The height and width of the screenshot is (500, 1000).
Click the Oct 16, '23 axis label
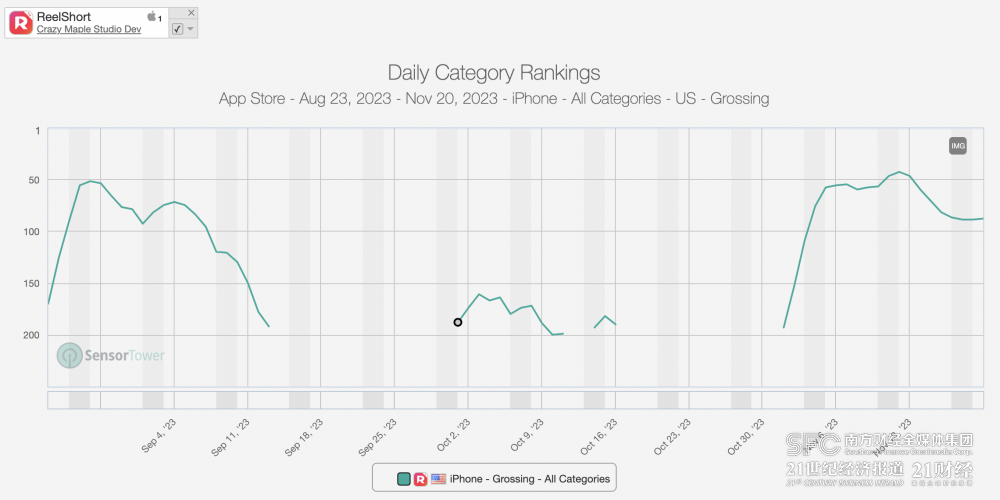599,437
